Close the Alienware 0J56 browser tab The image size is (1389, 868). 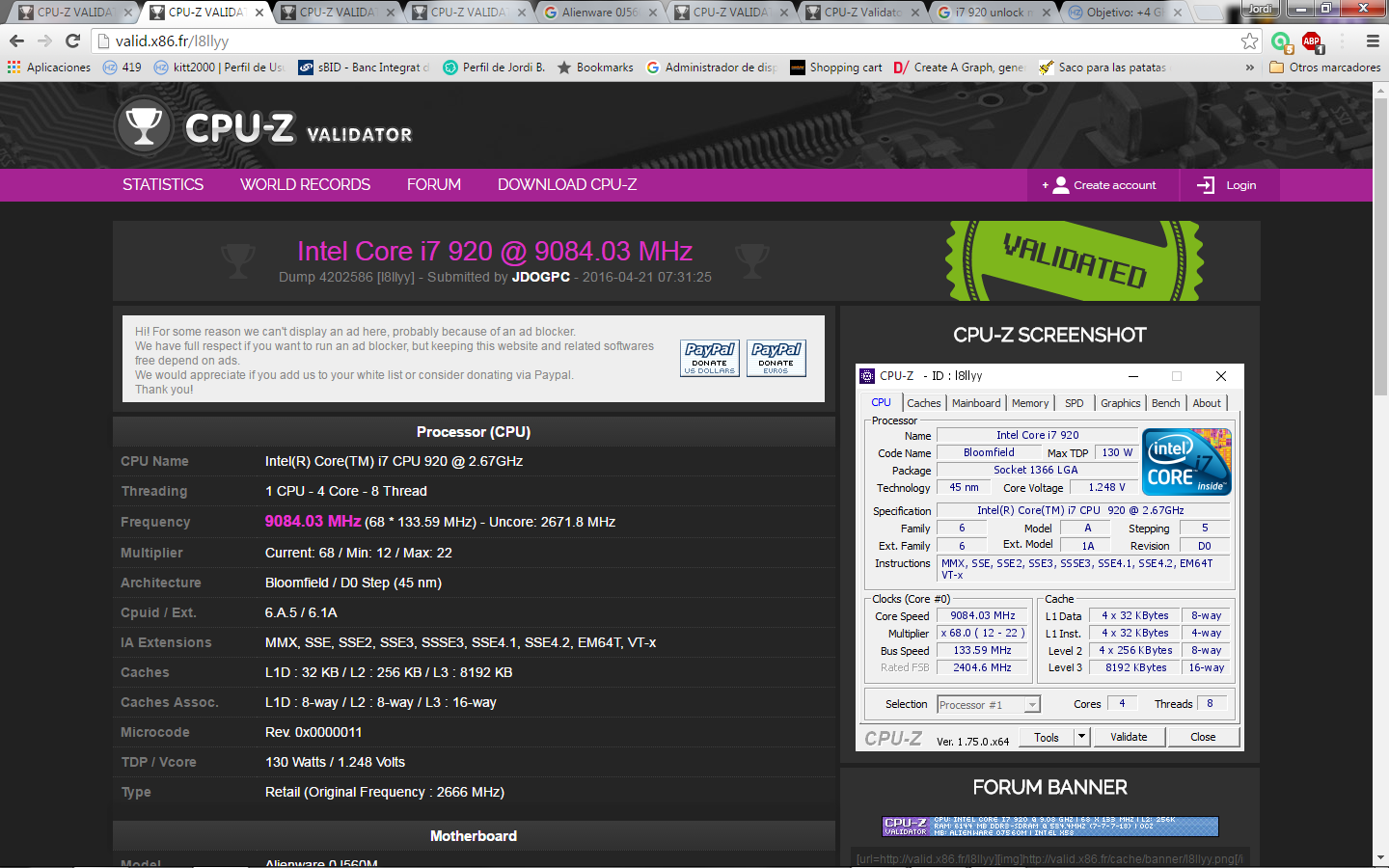click(653, 13)
